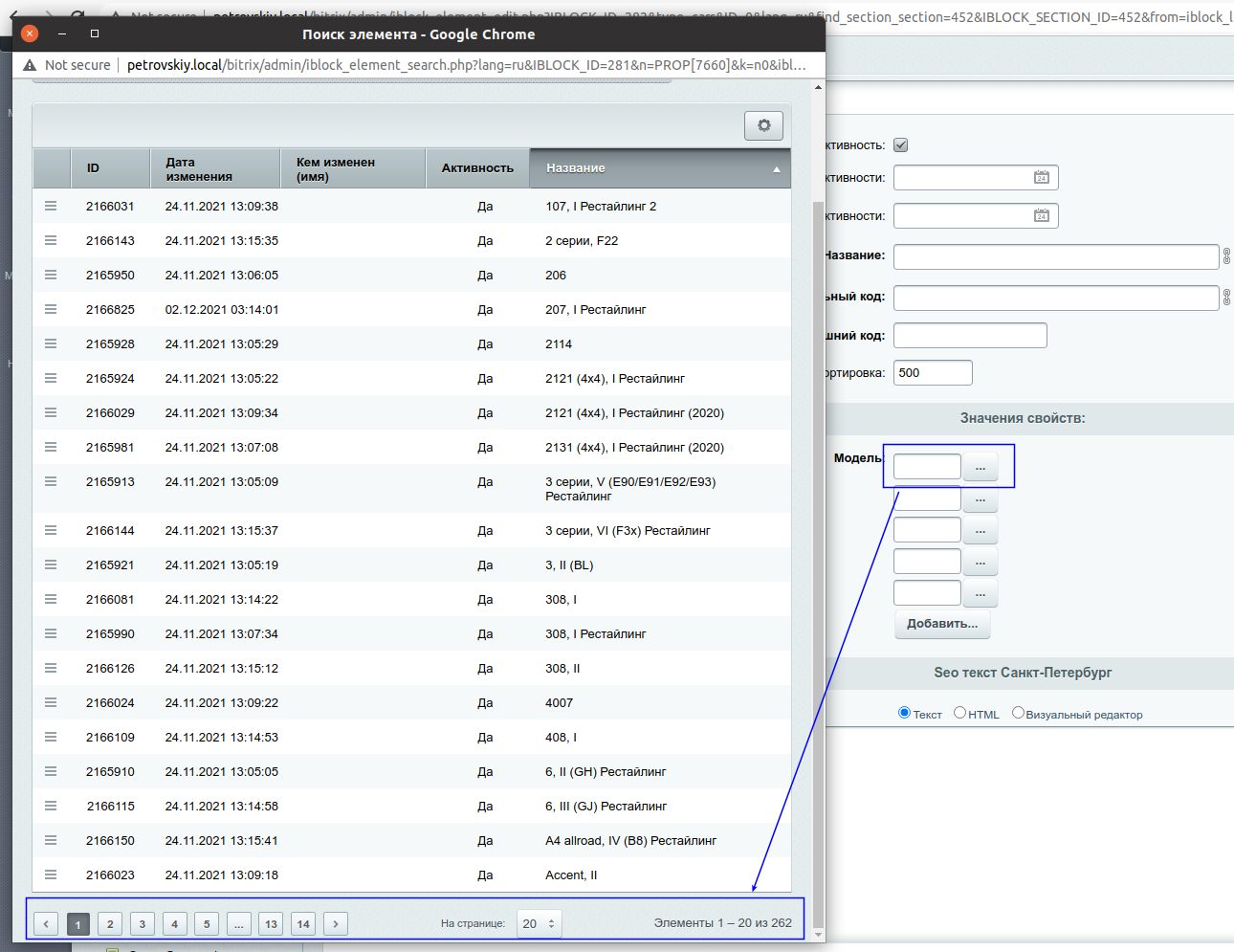Toggle the Активность checkbox
Screen dimensions: 1234x952
[x=900, y=145]
